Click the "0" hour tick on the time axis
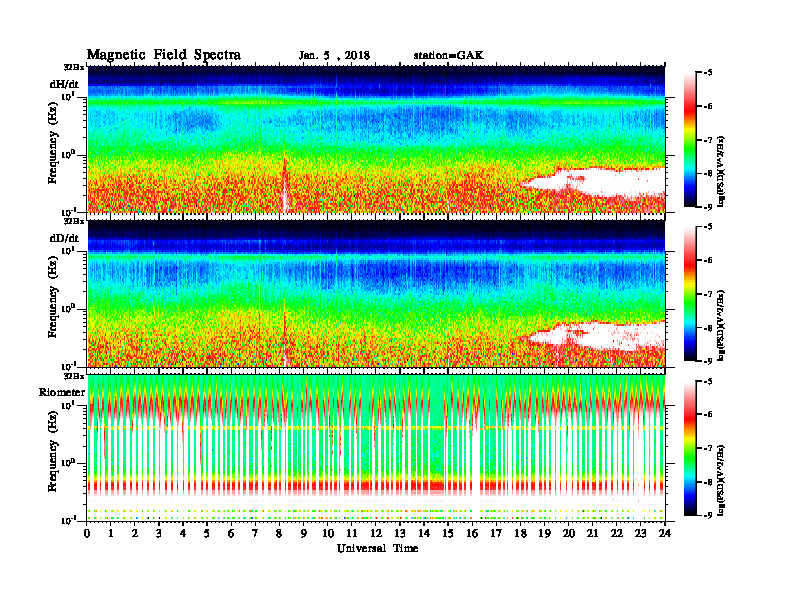792x612 pixels. 87,533
